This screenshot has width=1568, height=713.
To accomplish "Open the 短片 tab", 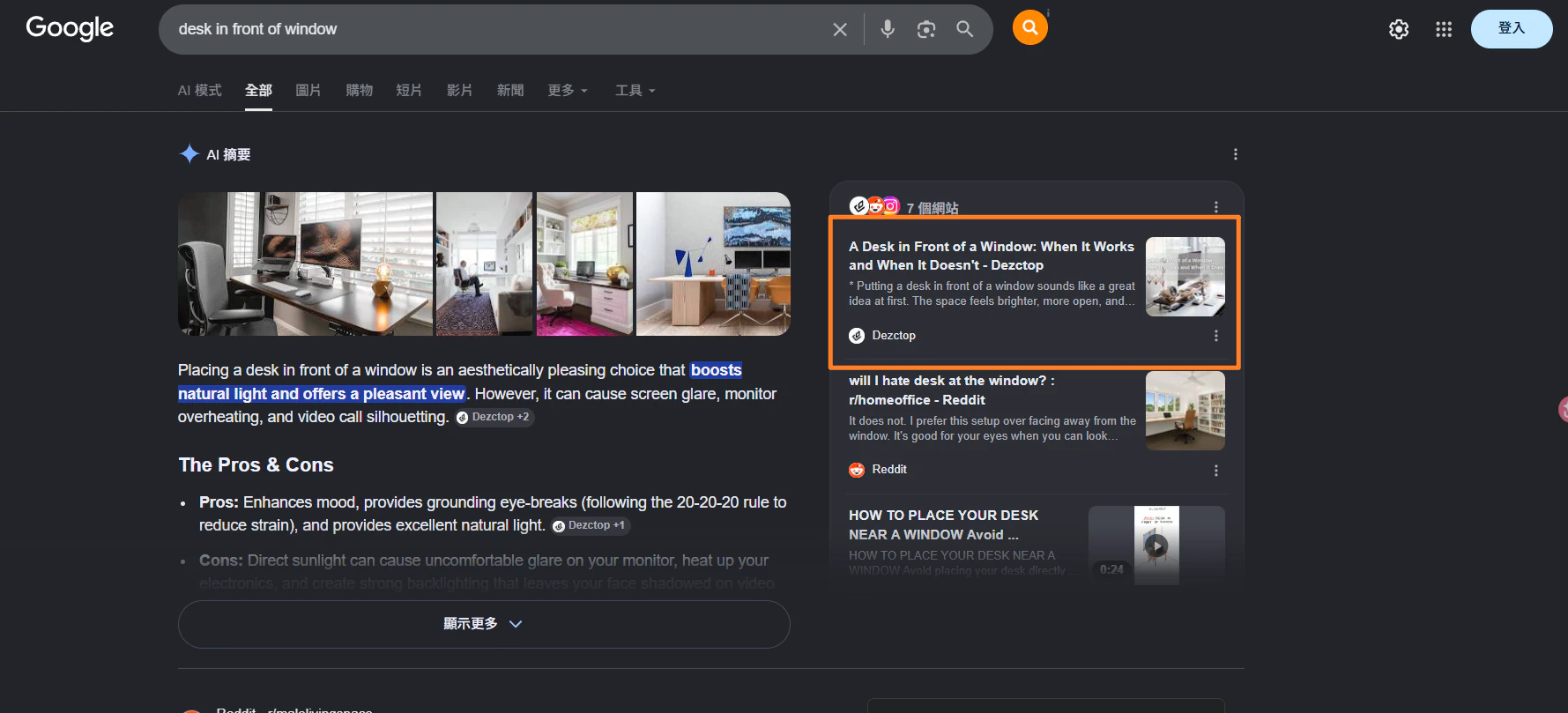I will pos(409,90).
